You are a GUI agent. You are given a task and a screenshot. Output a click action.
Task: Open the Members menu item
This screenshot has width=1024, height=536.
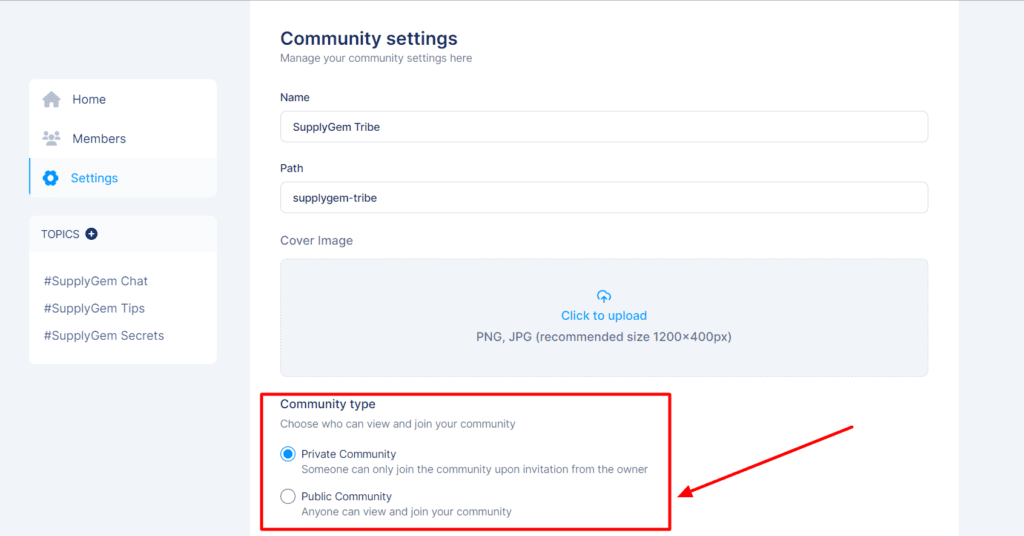(123, 138)
